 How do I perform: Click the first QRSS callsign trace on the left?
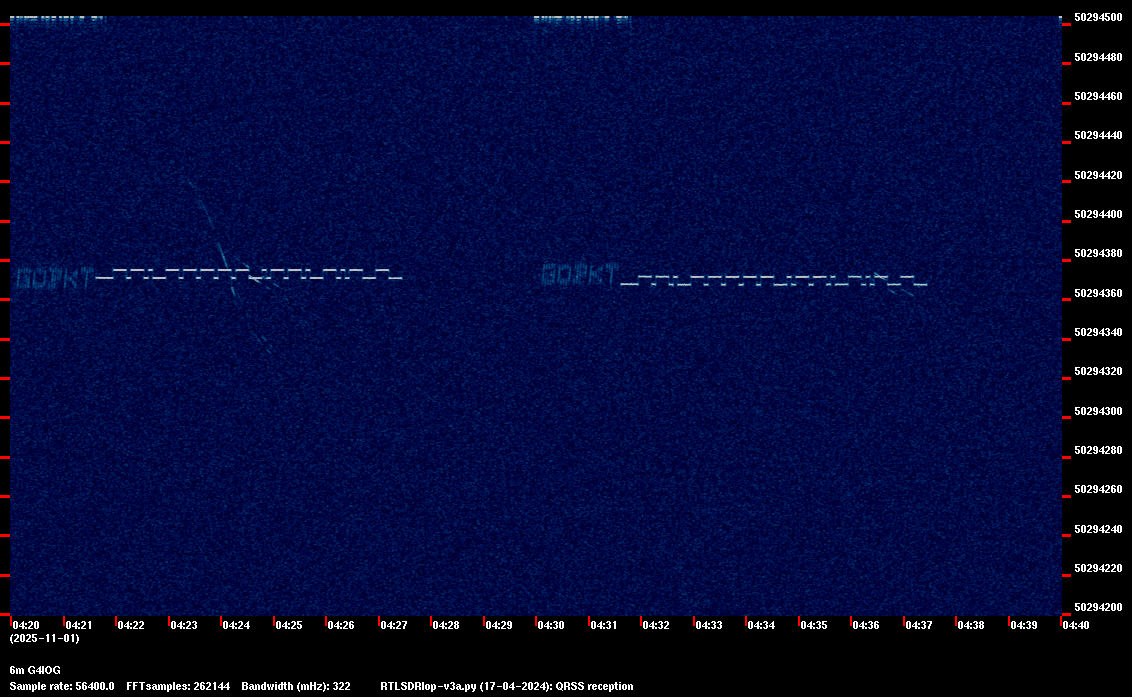(x=209, y=277)
